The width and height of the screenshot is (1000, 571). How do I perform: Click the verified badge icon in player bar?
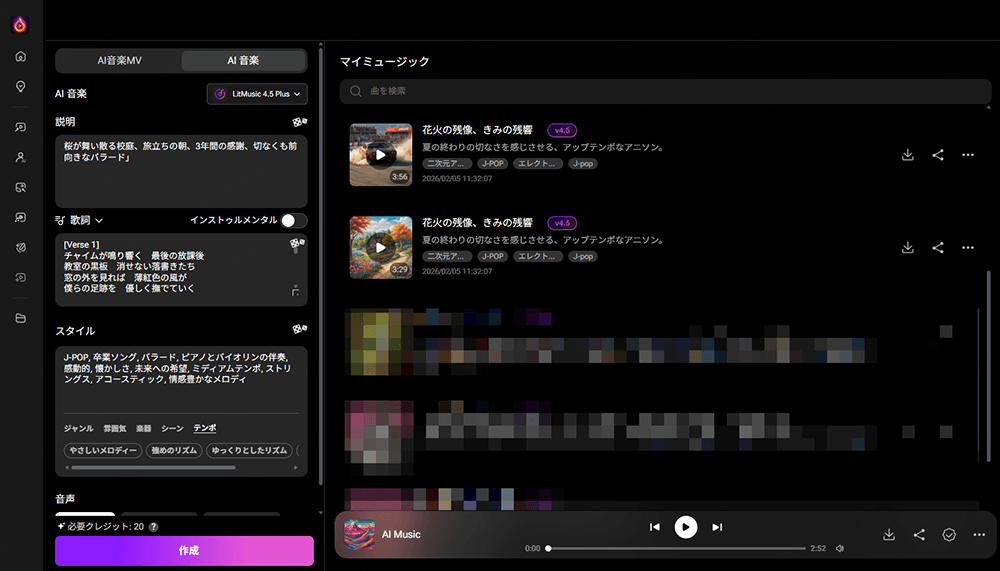[949, 535]
